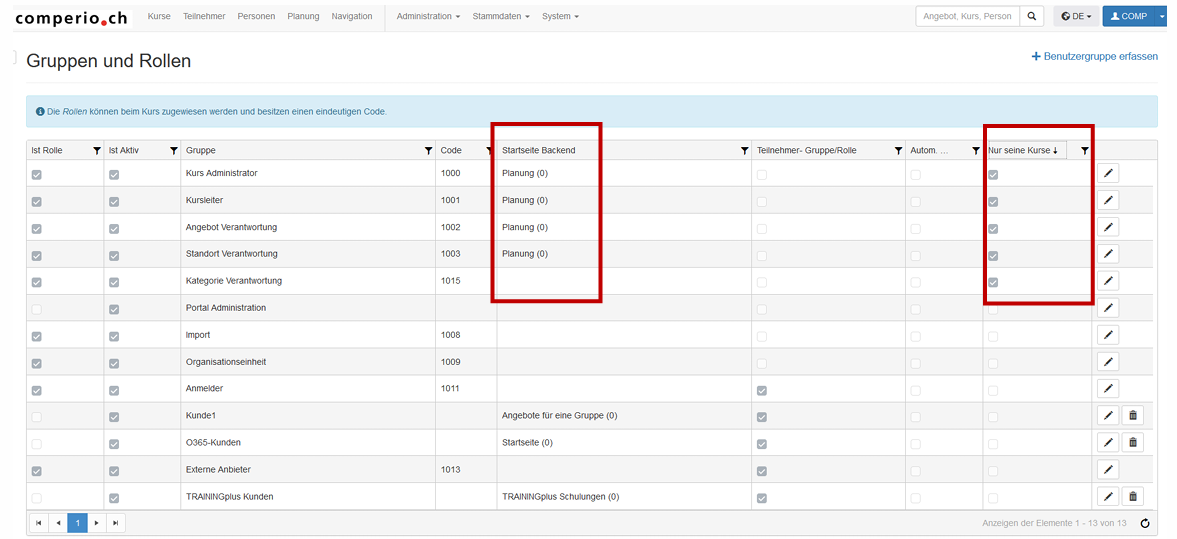Go to next page of table
The image size is (1177, 539).
(x=96, y=522)
